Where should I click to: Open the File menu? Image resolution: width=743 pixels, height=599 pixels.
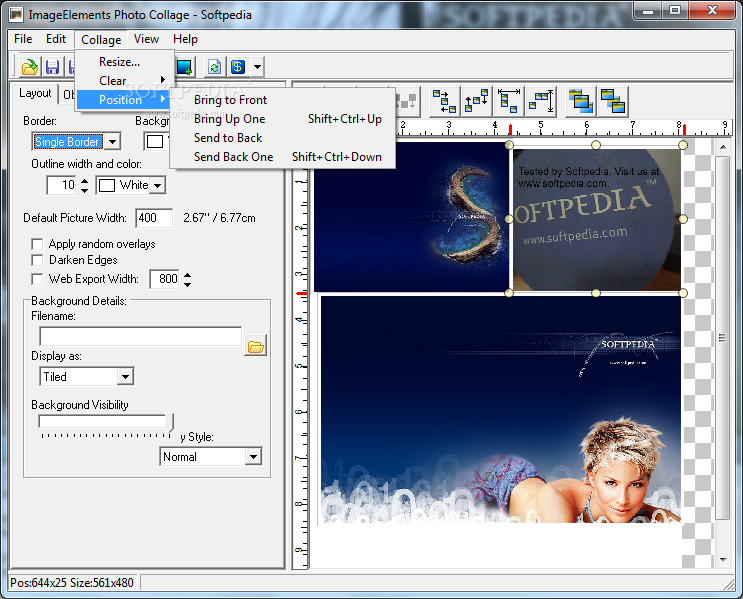pos(23,39)
